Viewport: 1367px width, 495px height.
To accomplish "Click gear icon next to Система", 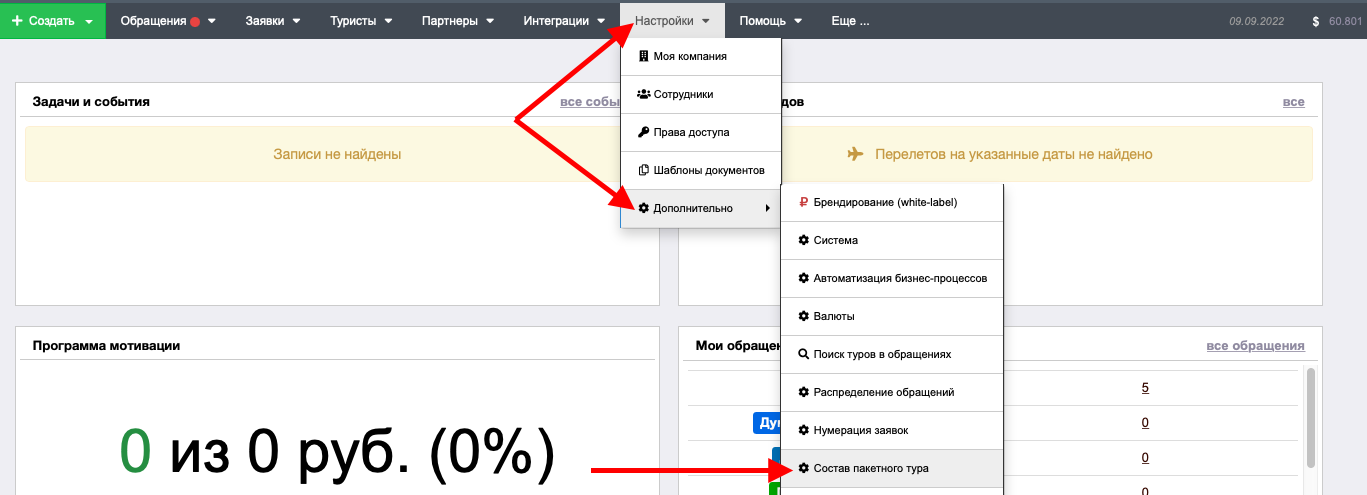I will pos(803,240).
